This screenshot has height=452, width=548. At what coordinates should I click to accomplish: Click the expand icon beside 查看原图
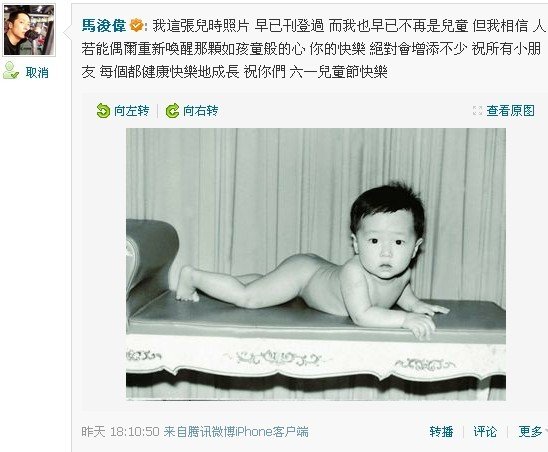[477, 111]
